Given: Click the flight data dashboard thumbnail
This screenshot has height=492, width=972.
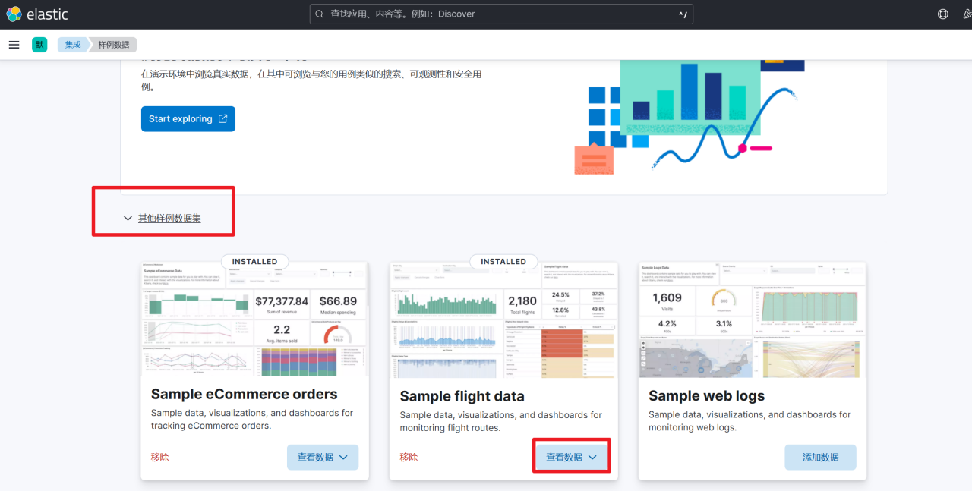Looking at the screenshot, I should click(503, 320).
